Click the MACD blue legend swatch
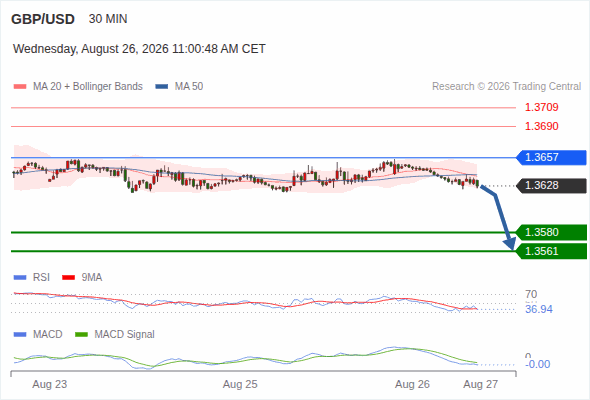Screen dimensions: 590x400 (x=20, y=335)
